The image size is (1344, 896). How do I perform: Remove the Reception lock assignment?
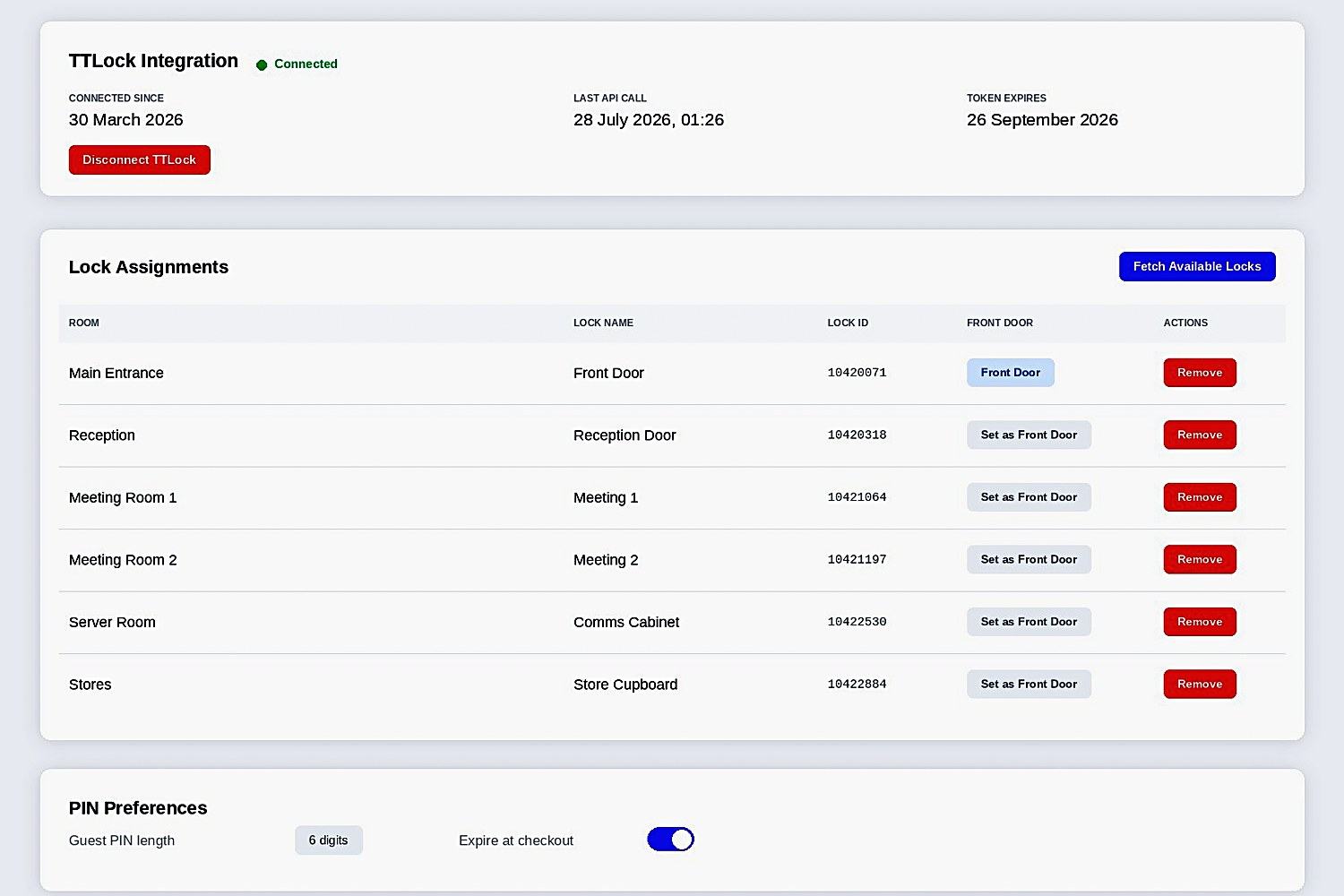pyautogui.click(x=1200, y=435)
